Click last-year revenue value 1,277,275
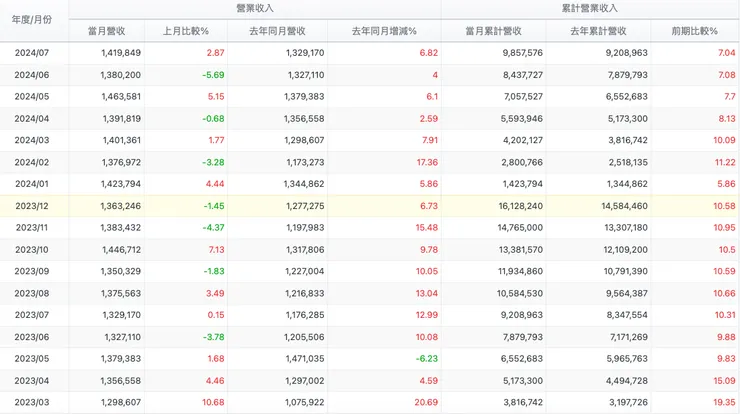 (x=304, y=206)
